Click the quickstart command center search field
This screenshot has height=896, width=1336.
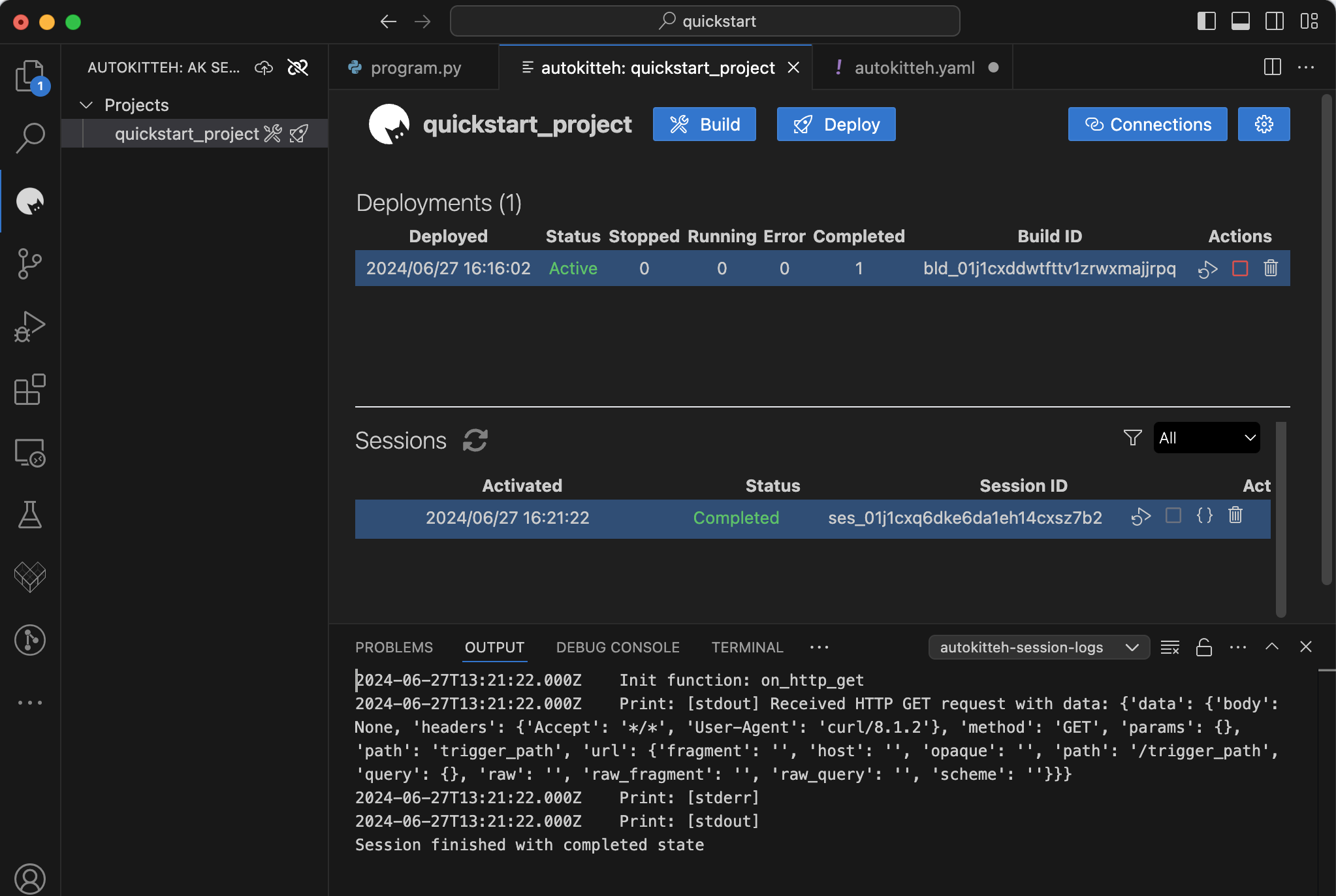[x=705, y=22]
